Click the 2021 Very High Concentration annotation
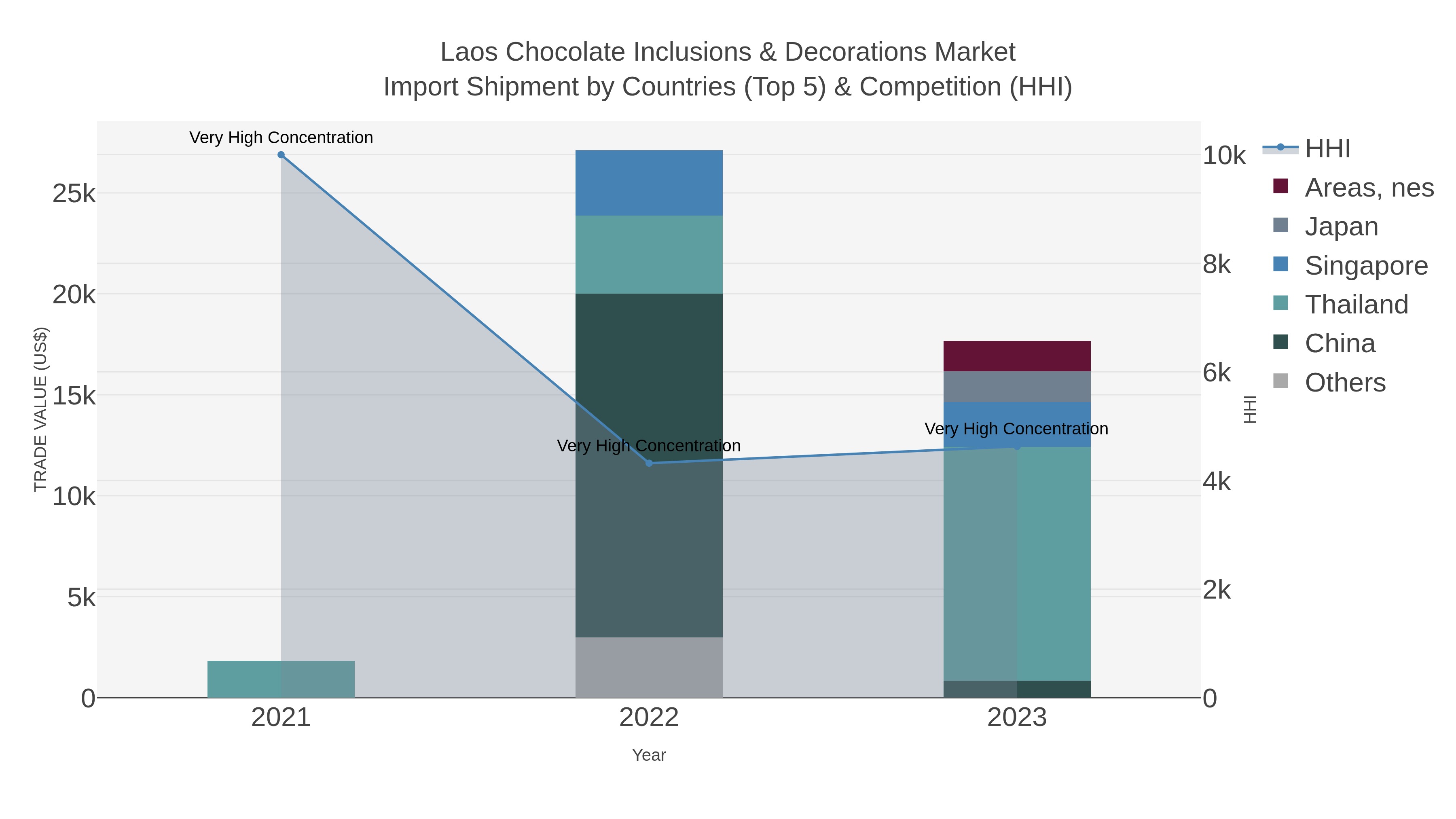This screenshot has height=819, width=1456. click(281, 138)
